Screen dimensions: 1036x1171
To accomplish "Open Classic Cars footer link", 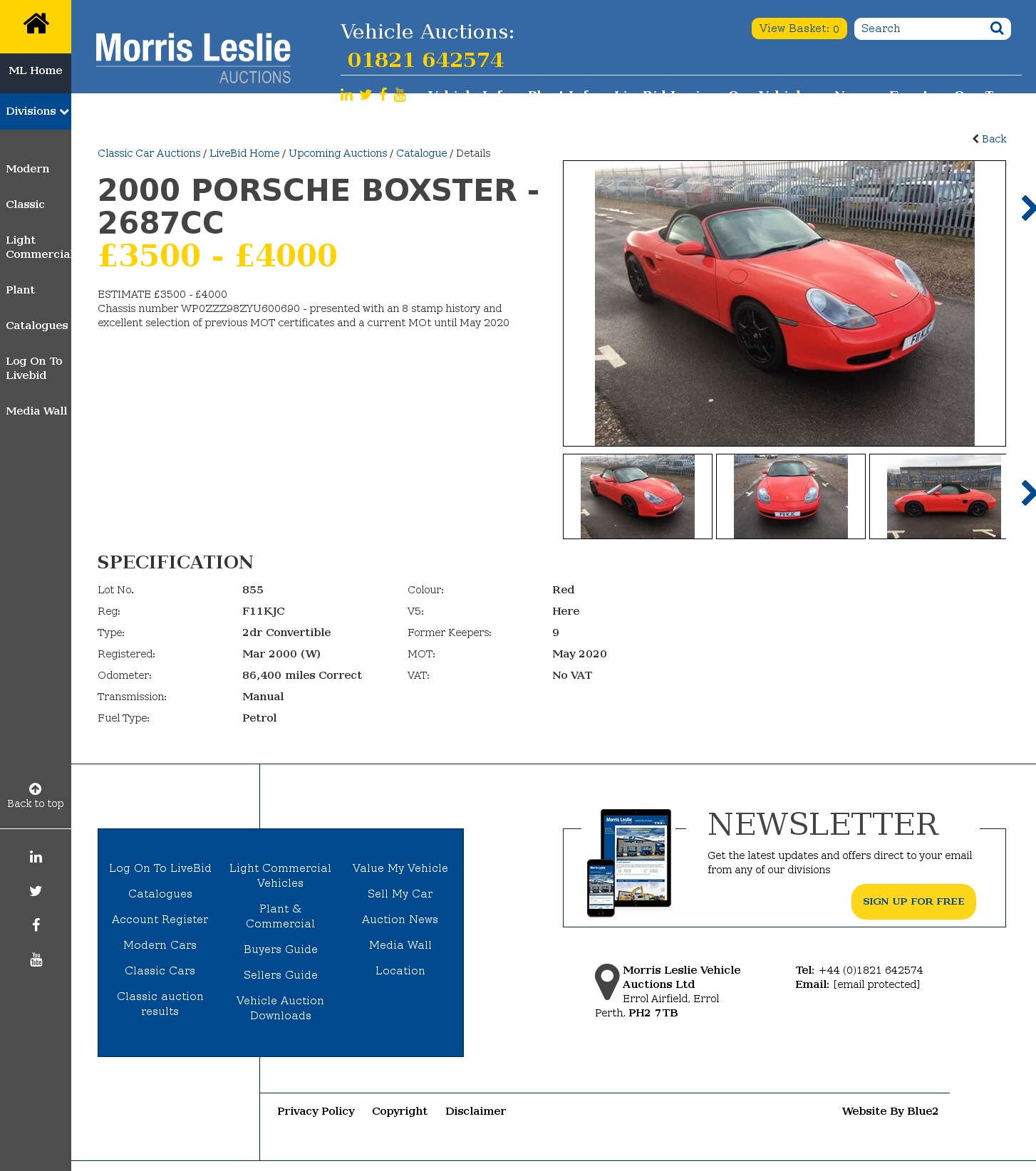I will pyautogui.click(x=160, y=971).
